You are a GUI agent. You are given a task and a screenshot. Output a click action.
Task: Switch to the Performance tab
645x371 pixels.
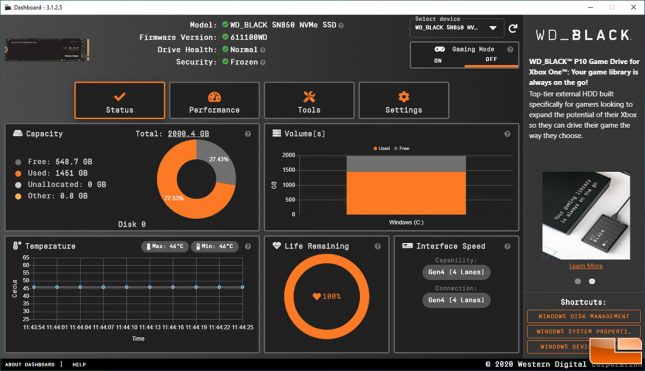[214, 100]
